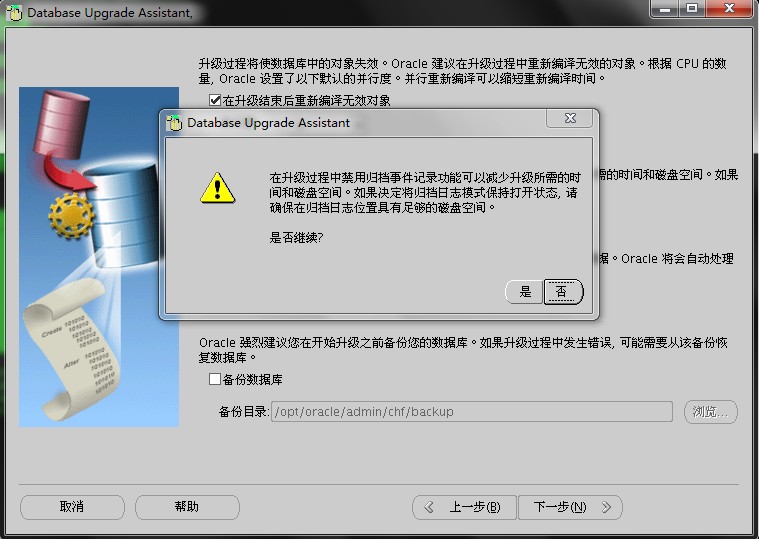
Task: Maximize the Database Upgrade Assistant main window
Action: [x=692, y=9]
